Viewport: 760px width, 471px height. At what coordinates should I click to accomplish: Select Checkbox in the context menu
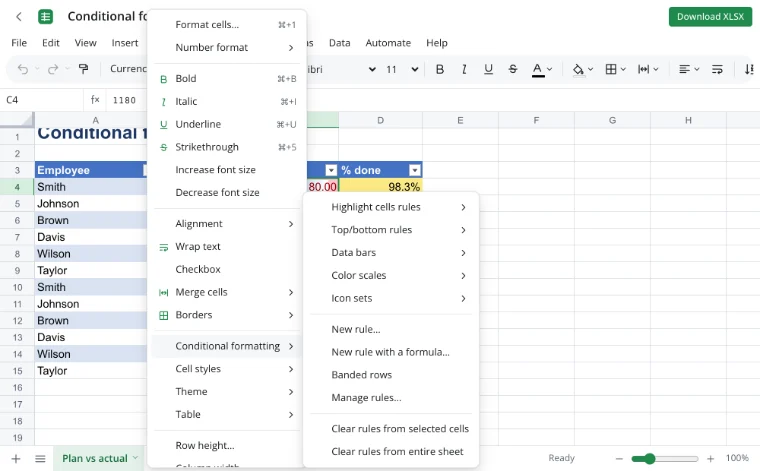tap(227, 269)
